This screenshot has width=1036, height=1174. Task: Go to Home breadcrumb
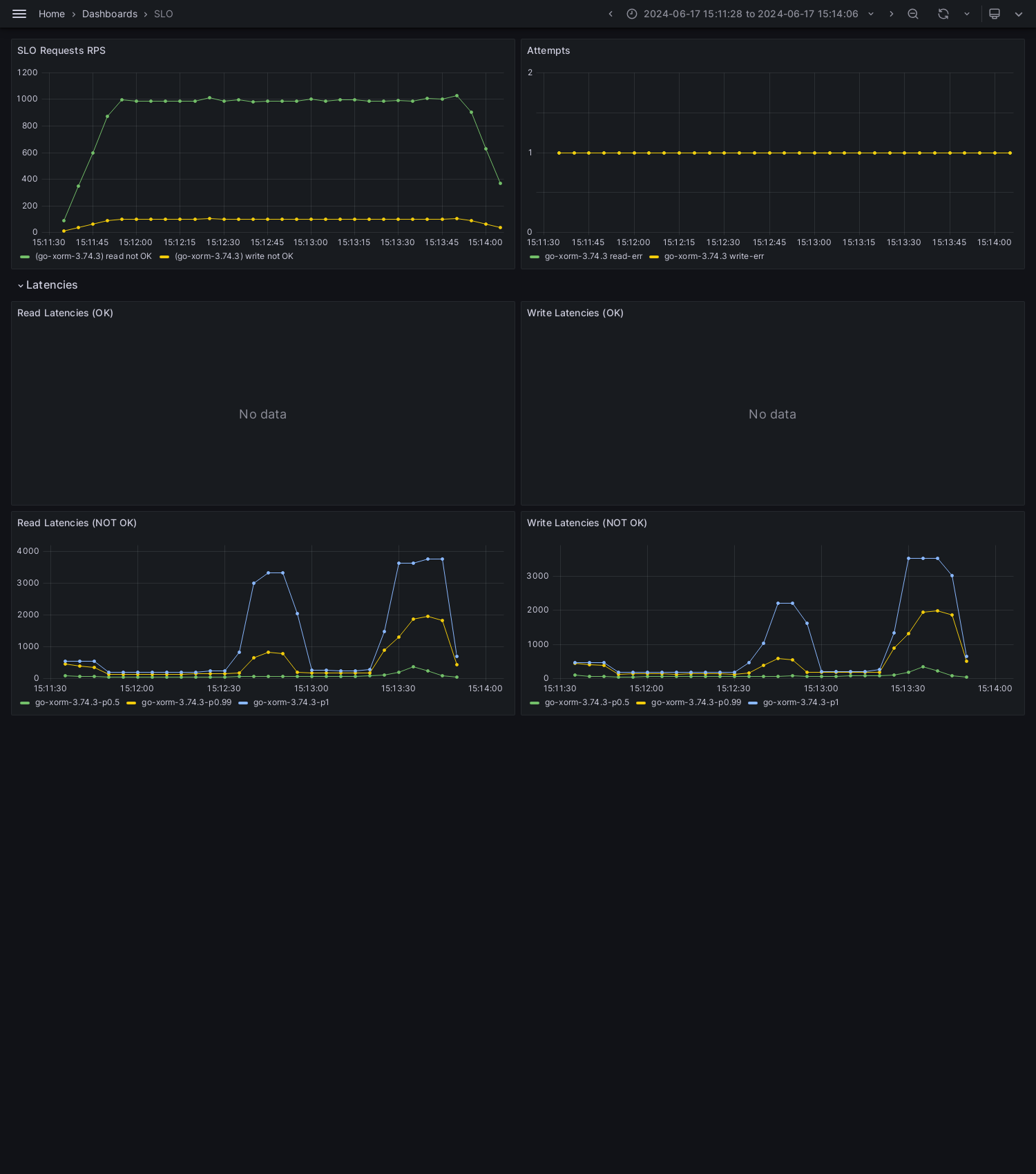tap(52, 14)
